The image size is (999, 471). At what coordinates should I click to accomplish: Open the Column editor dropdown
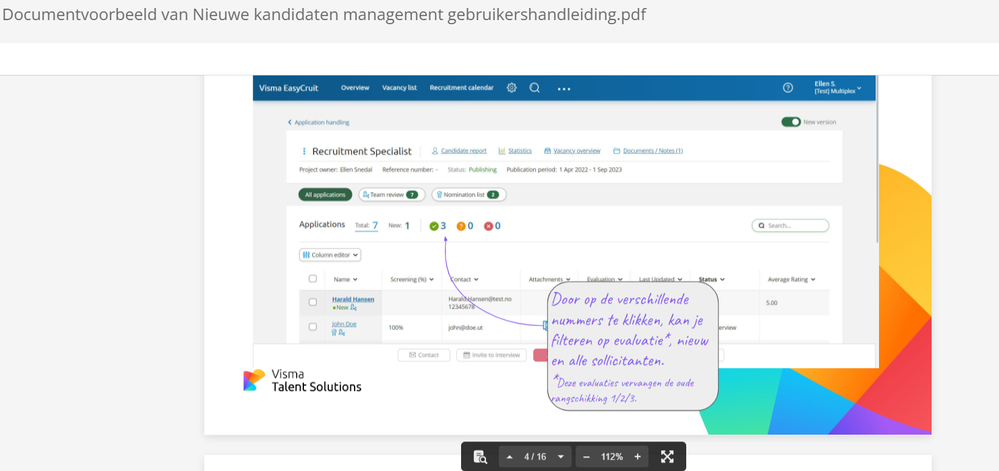point(330,255)
